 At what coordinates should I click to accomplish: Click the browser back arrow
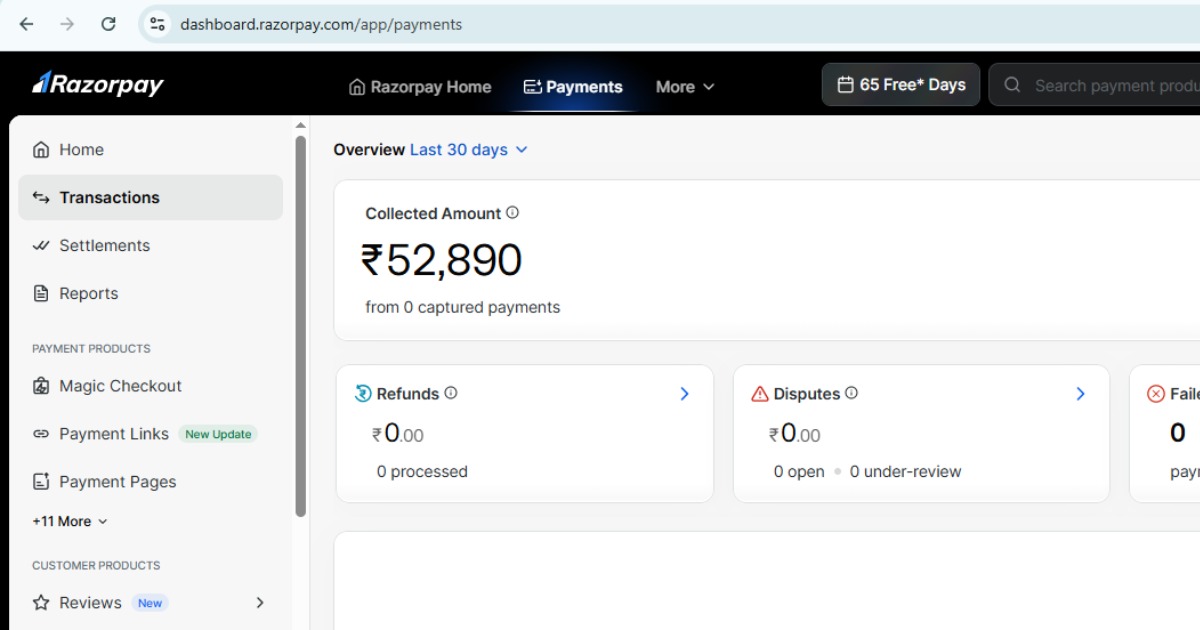26,24
